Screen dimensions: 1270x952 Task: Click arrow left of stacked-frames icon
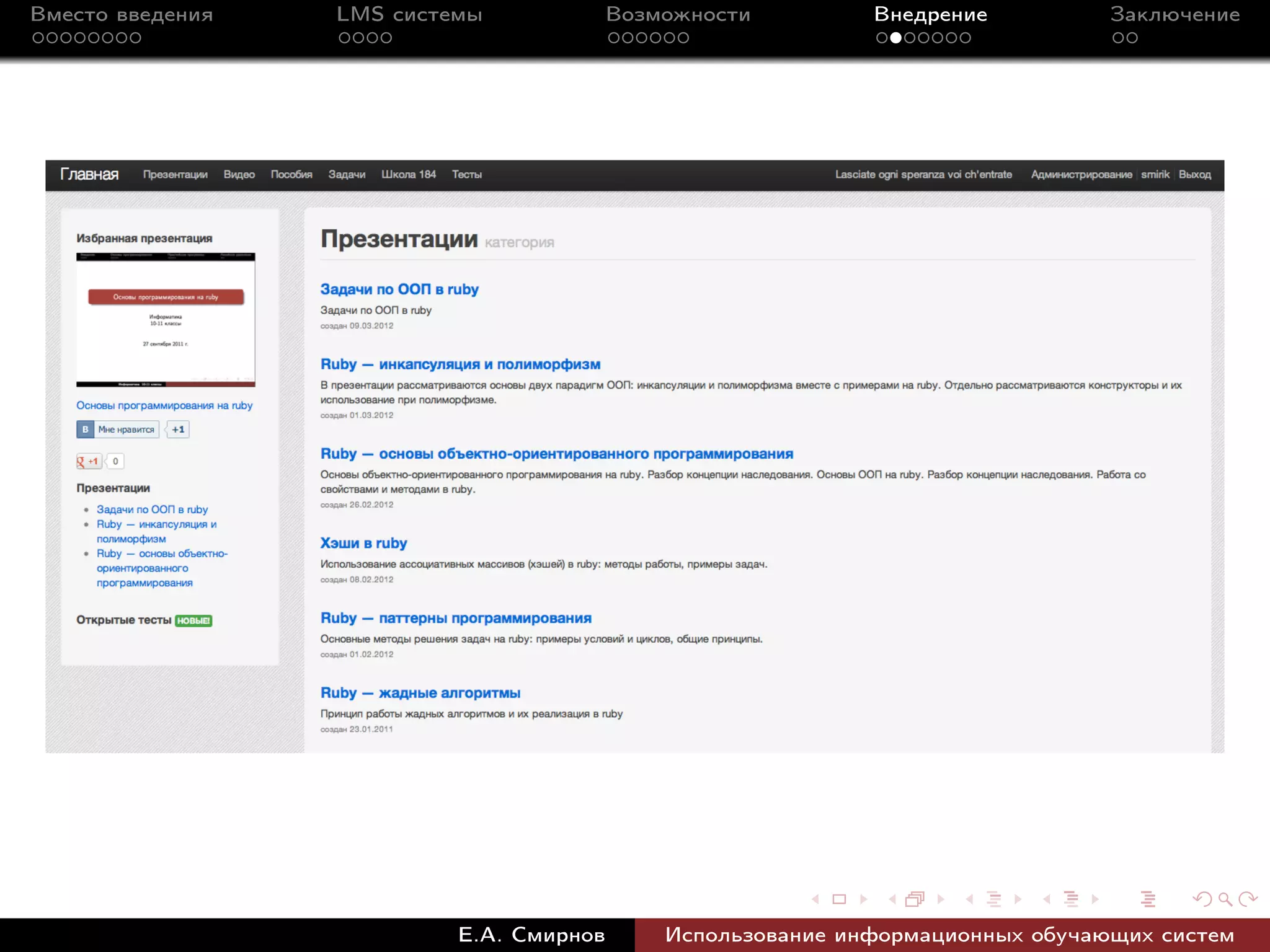click(892, 899)
